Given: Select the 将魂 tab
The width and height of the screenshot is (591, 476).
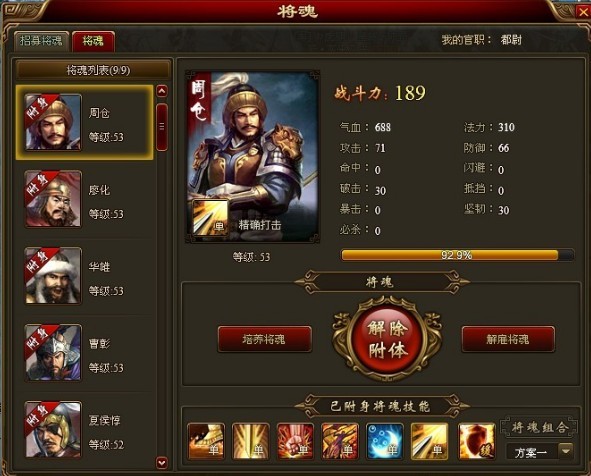Looking at the screenshot, I should (93, 41).
